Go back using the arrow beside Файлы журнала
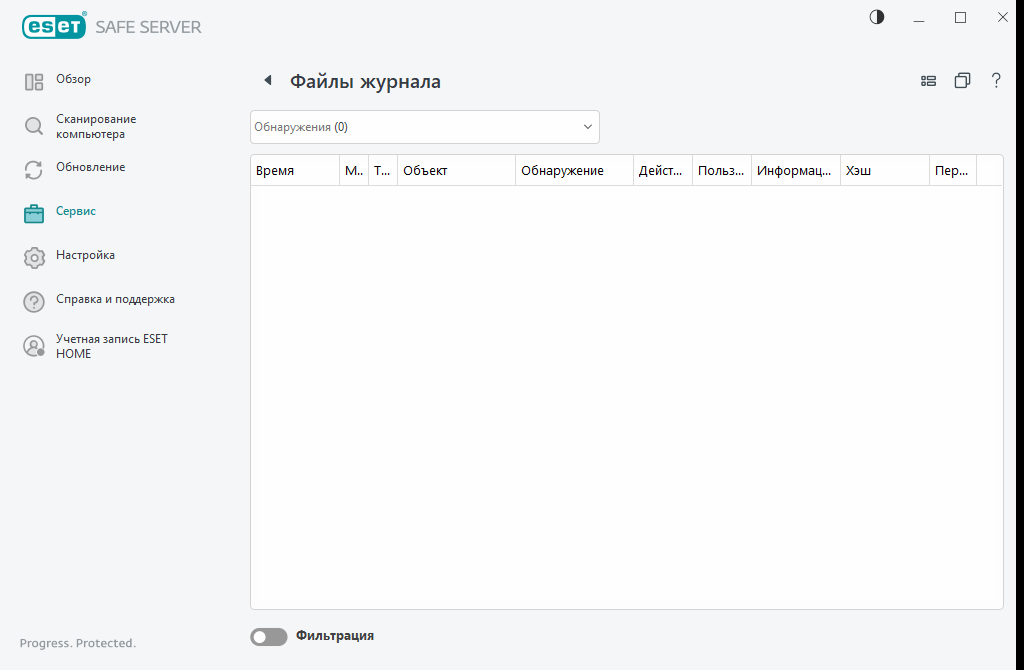The image size is (1024, 670). coord(268,80)
